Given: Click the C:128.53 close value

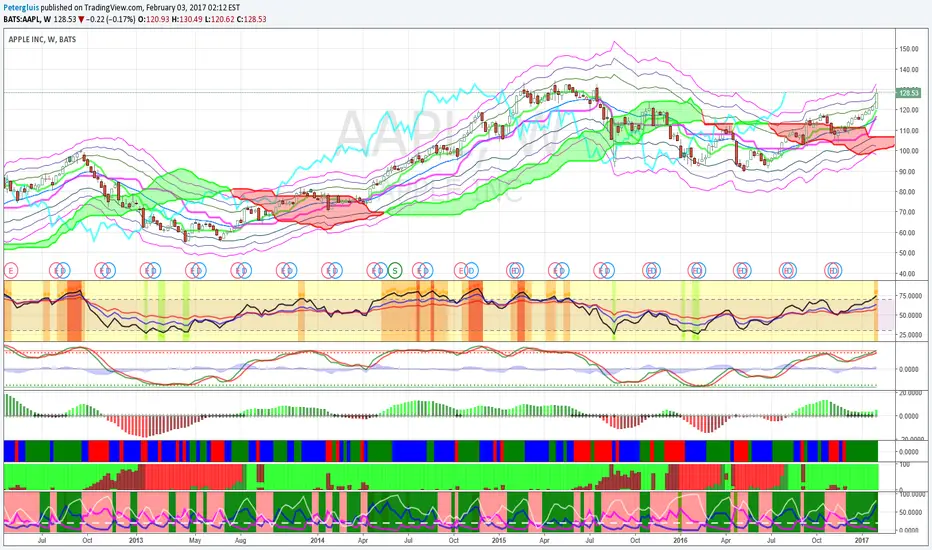Looking at the screenshot, I should tap(251, 19).
